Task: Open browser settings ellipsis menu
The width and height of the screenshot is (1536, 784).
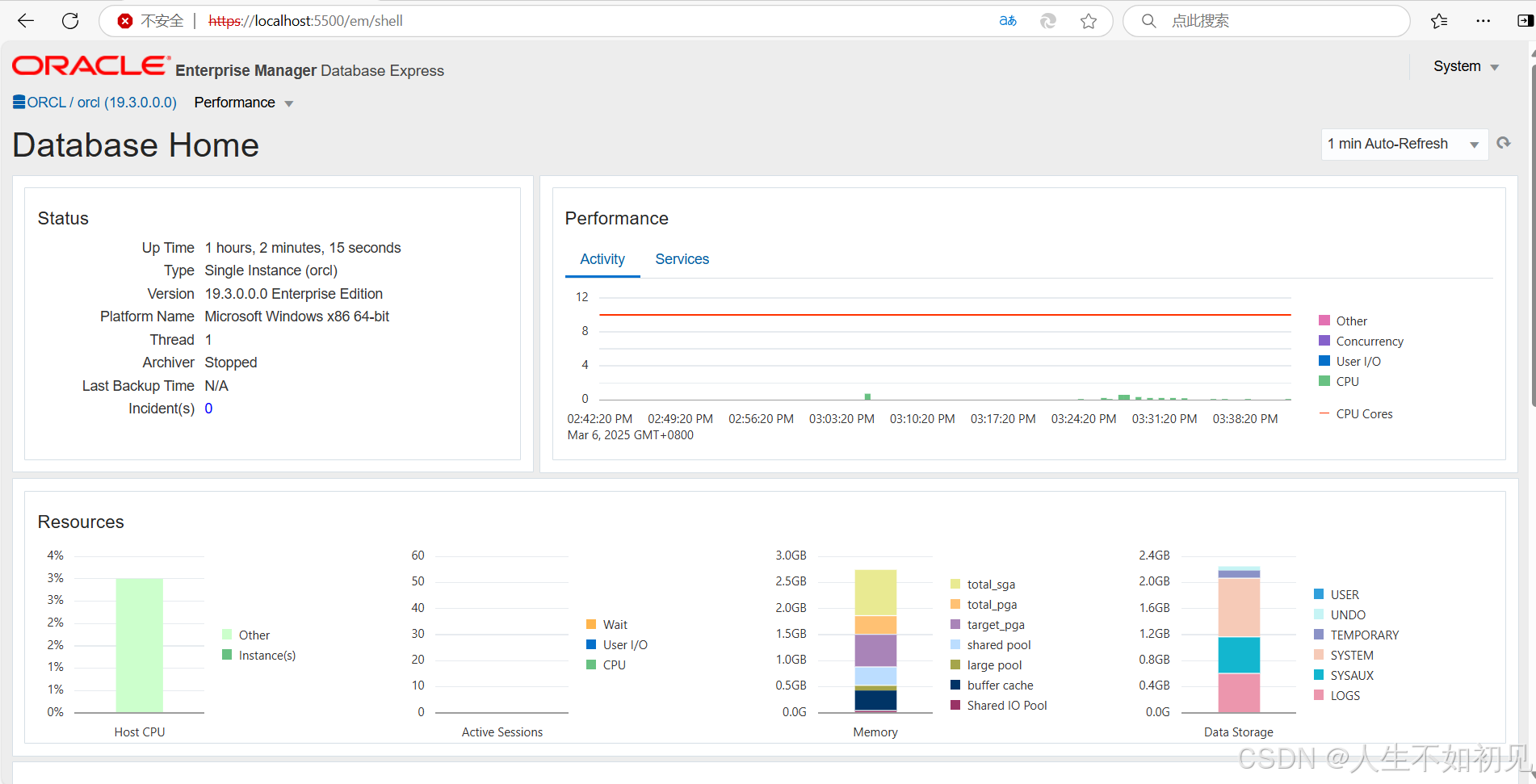Action: tap(1483, 21)
